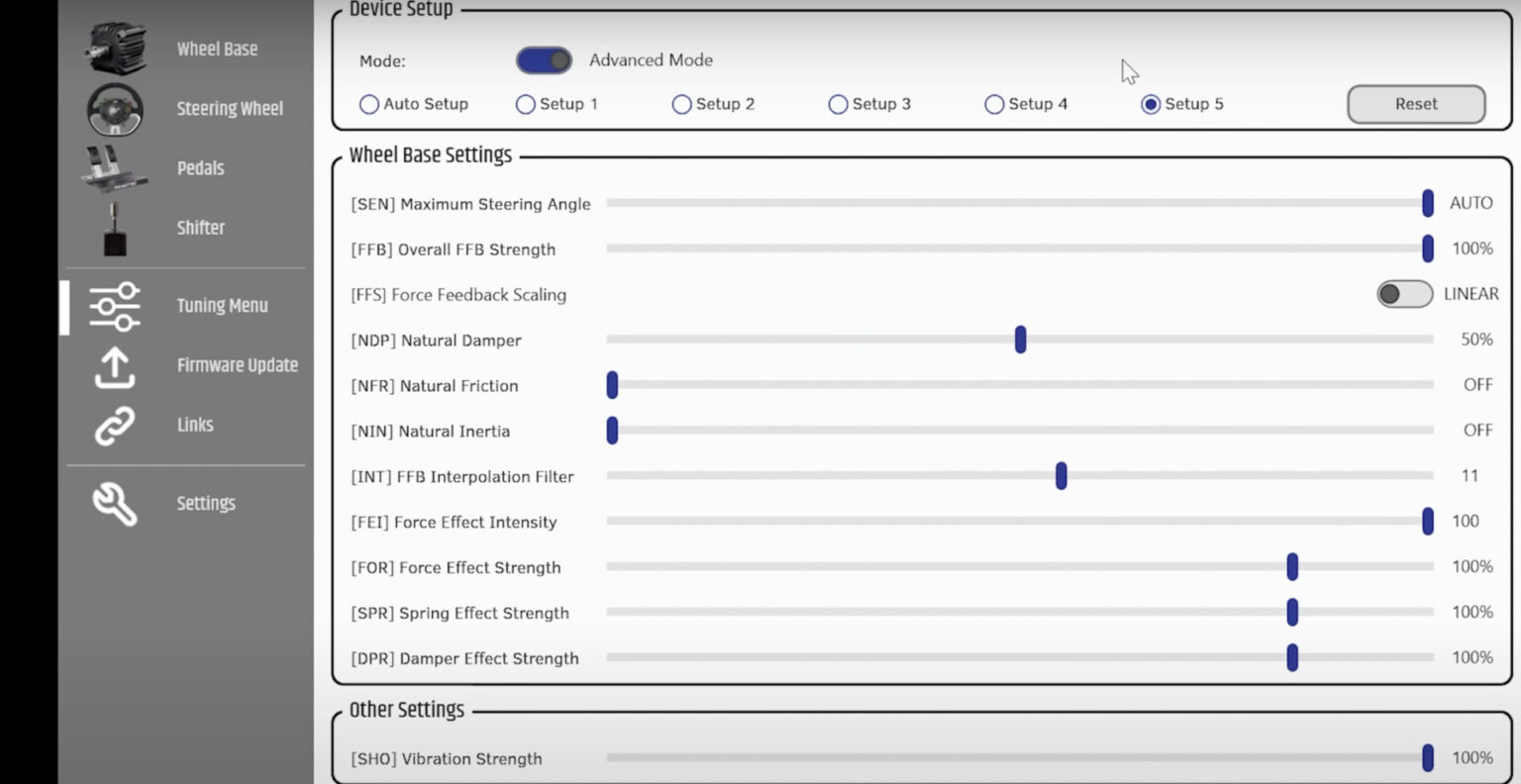
Task: Open the Steering Wheel page
Action: pos(114,109)
